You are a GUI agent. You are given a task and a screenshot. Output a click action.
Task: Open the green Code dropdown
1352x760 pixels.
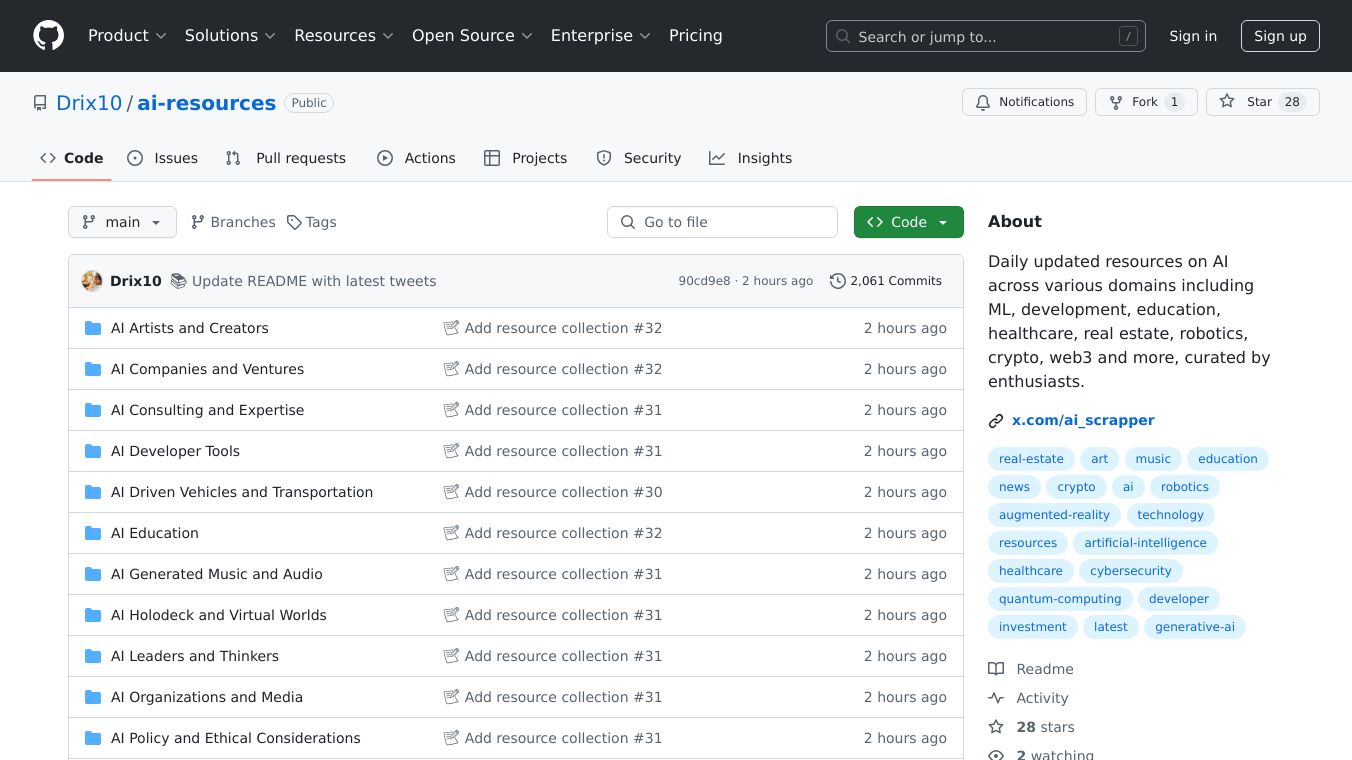pos(908,222)
